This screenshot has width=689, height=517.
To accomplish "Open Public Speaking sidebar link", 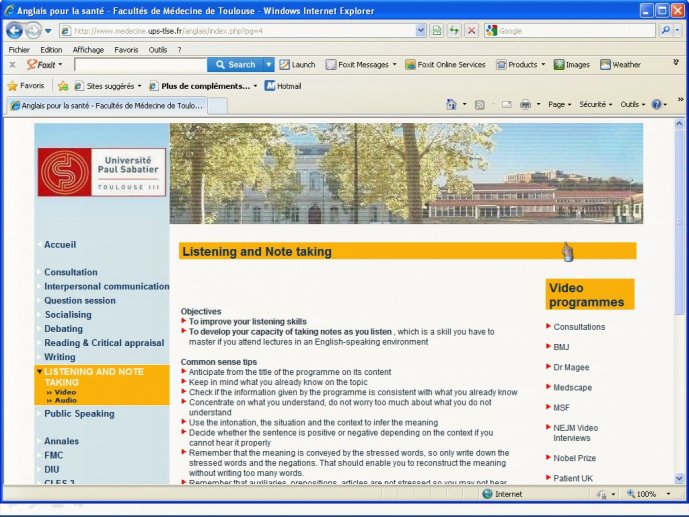I will click(x=79, y=414).
